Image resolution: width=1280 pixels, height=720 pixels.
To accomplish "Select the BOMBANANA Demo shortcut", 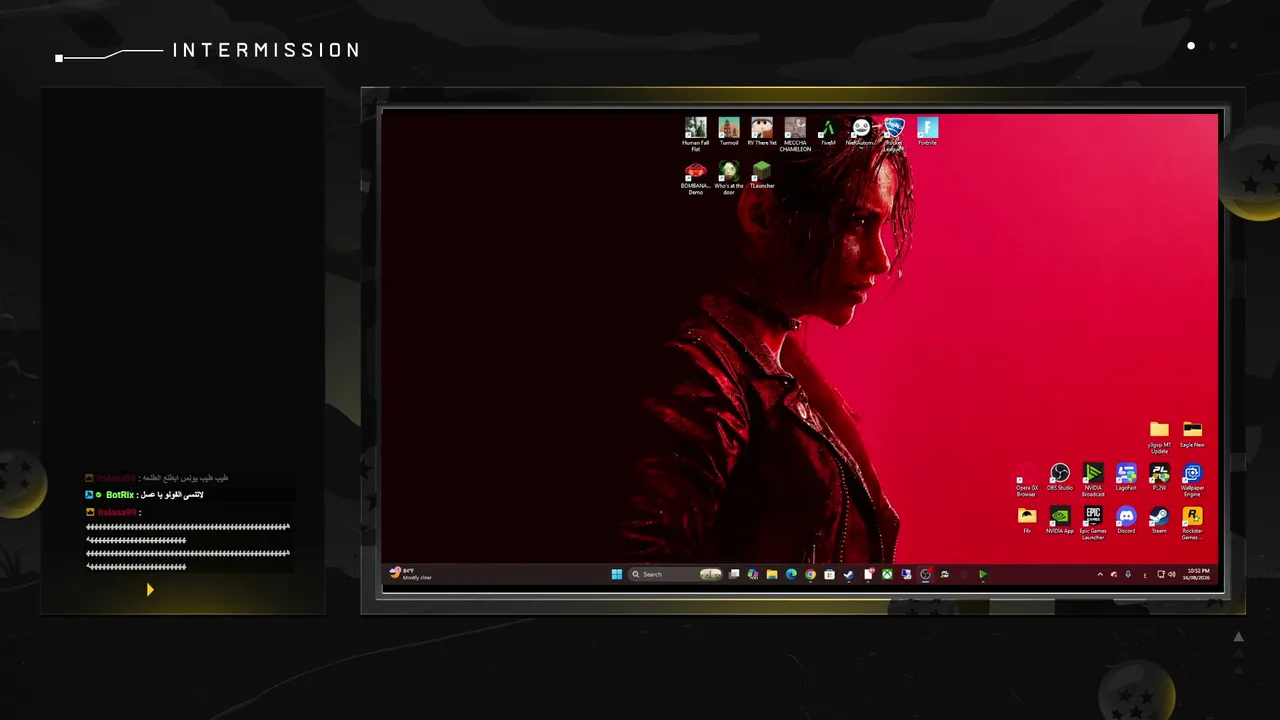I will pyautogui.click(x=696, y=178).
